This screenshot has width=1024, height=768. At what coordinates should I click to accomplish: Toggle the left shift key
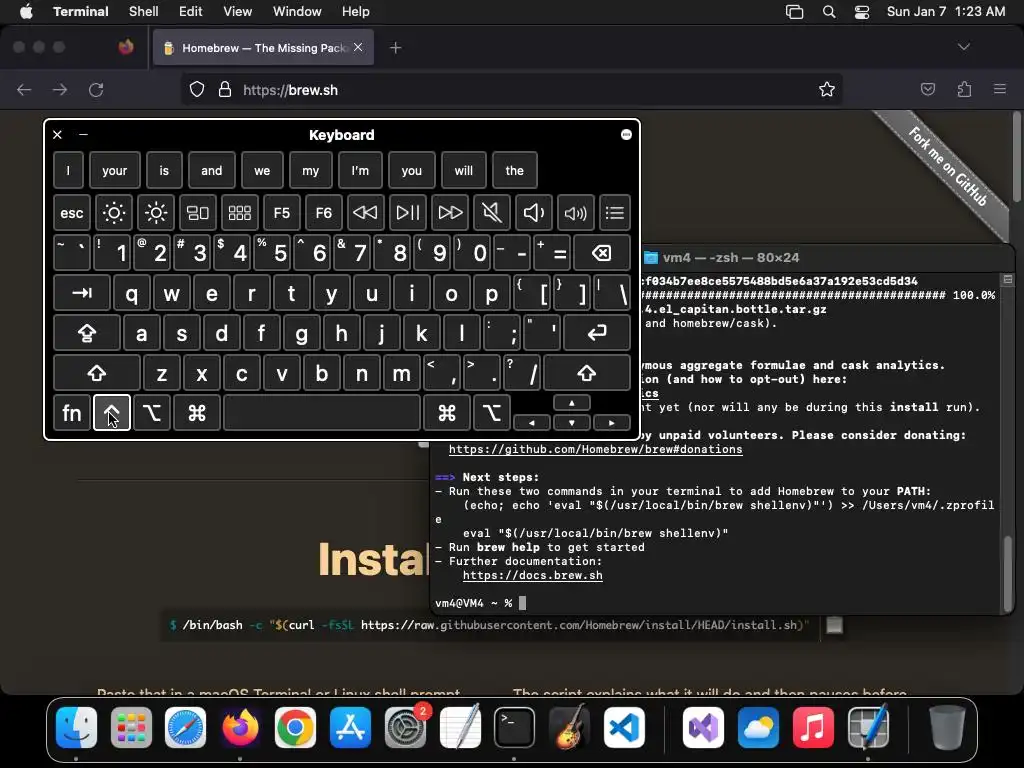coord(97,373)
